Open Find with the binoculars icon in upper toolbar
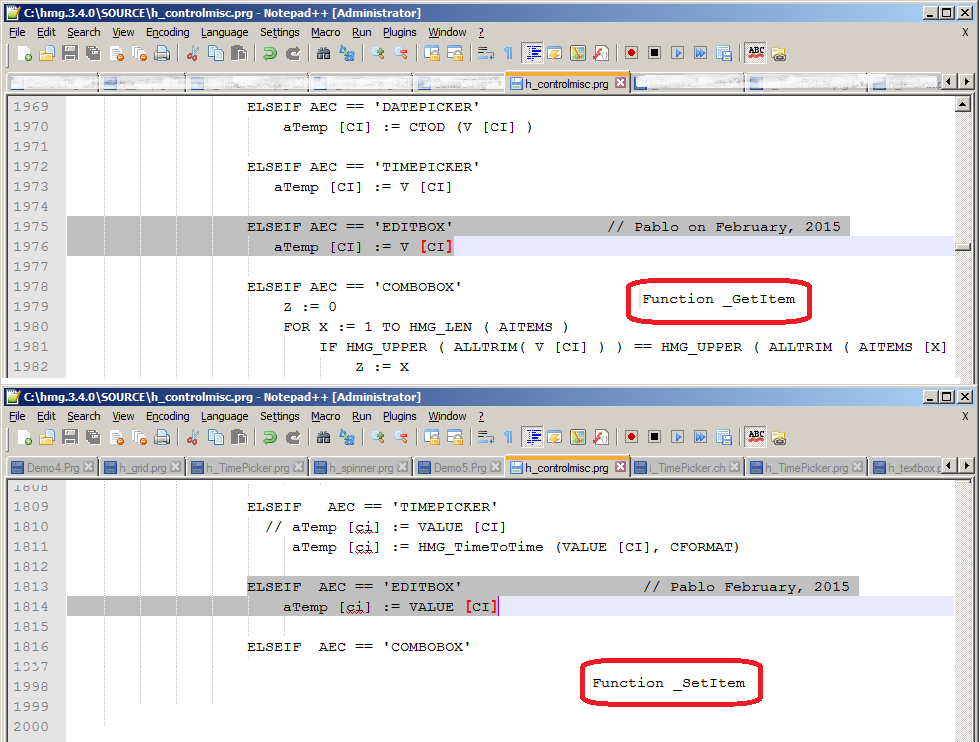 (x=323, y=53)
